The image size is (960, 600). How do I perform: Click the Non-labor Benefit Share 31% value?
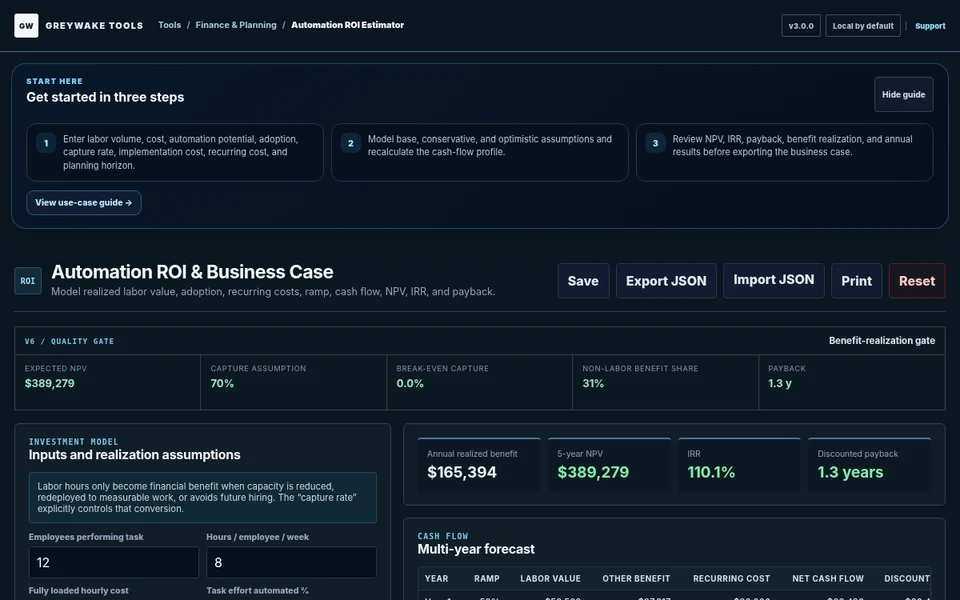point(593,383)
